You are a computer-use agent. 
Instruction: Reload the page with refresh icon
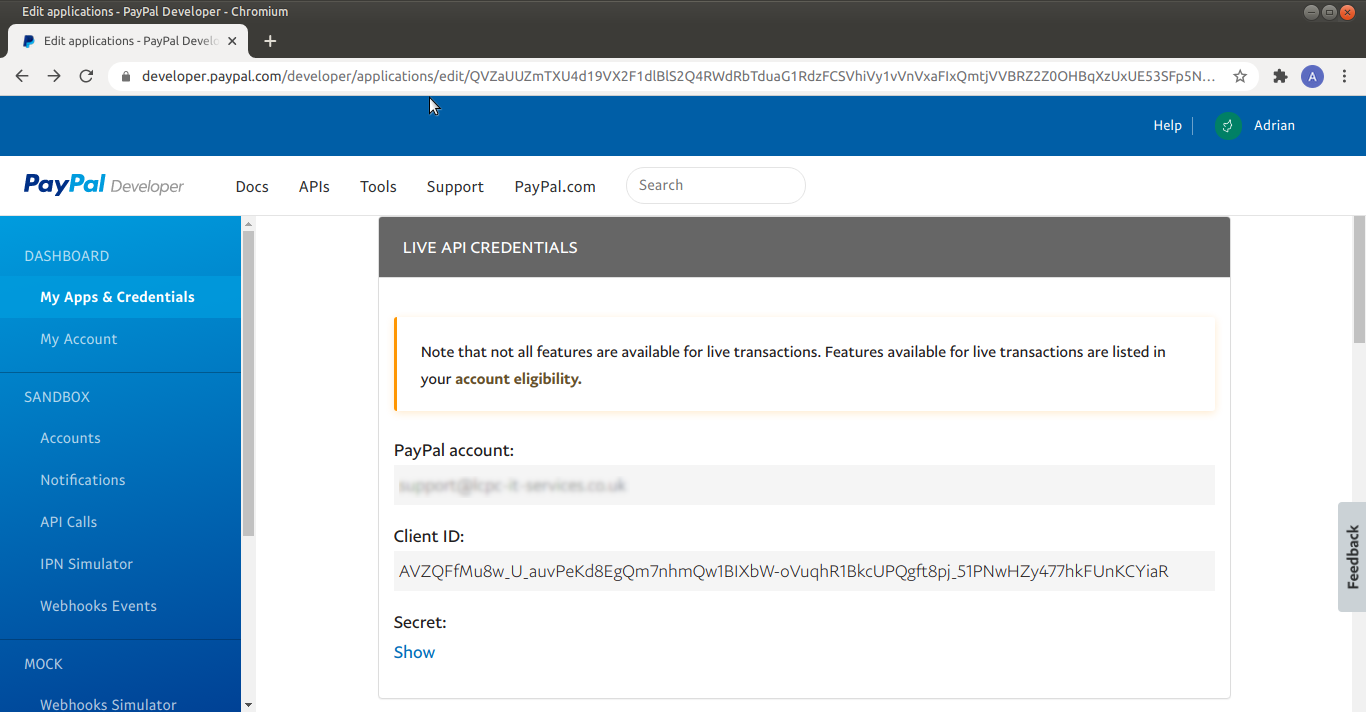86,76
